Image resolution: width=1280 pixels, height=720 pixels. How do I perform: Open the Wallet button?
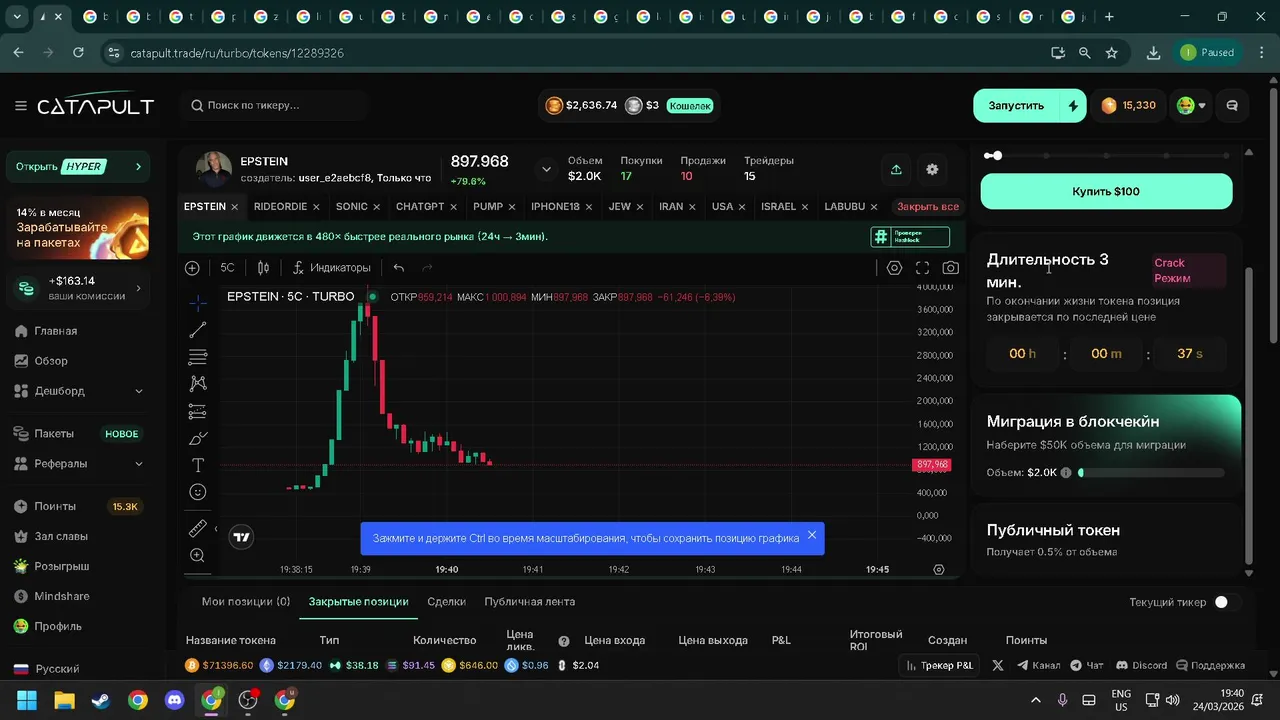tap(690, 105)
